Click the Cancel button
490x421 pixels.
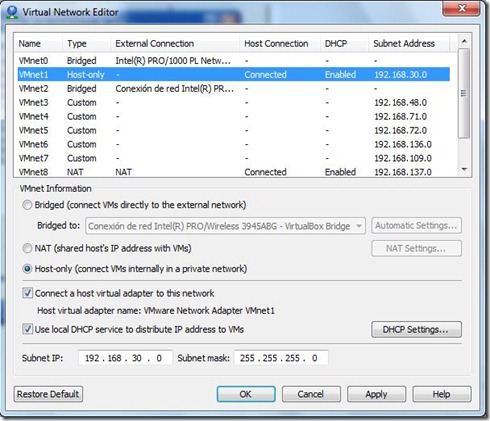coord(311,394)
